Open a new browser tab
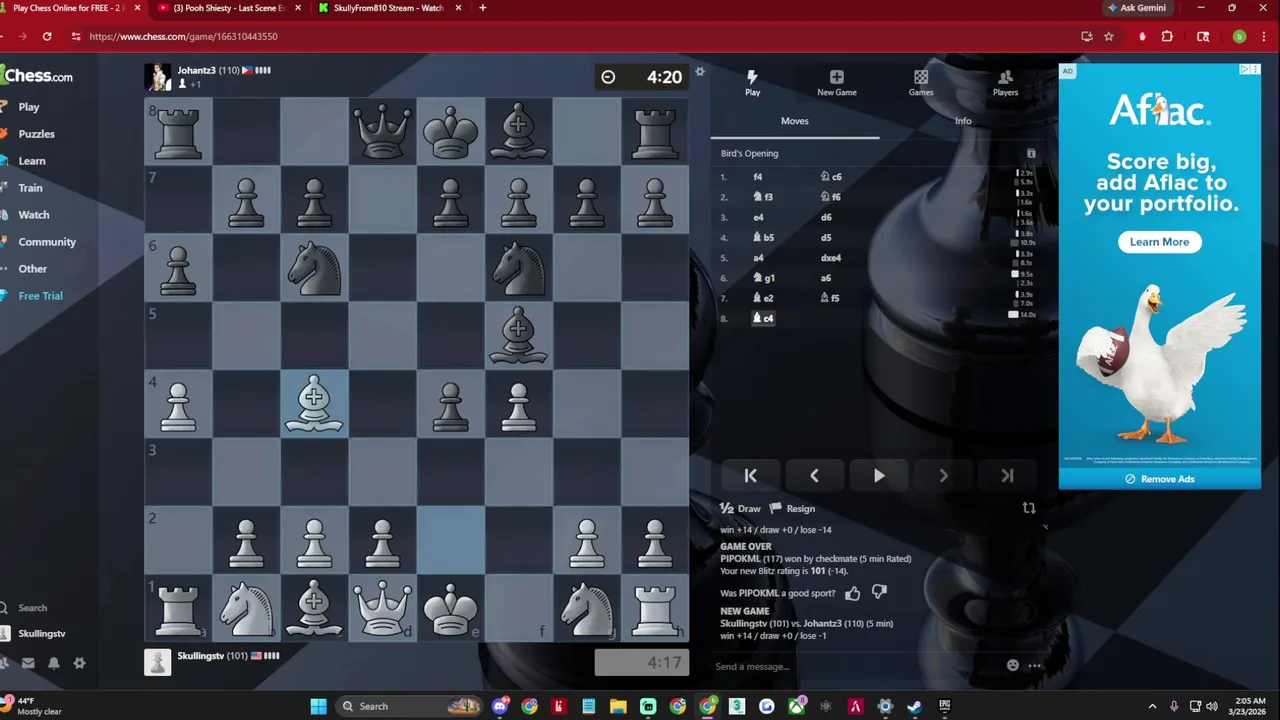This screenshot has width=1280, height=720. [x=482, y=8]
